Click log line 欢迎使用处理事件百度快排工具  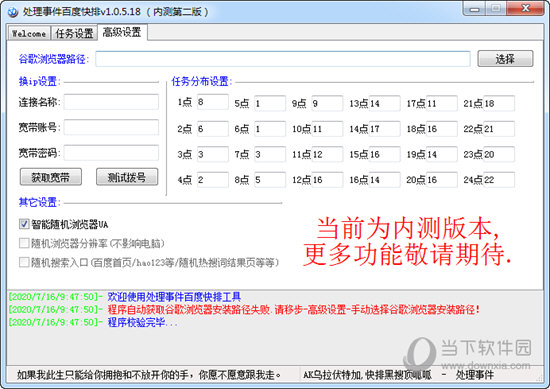[174, 297]
